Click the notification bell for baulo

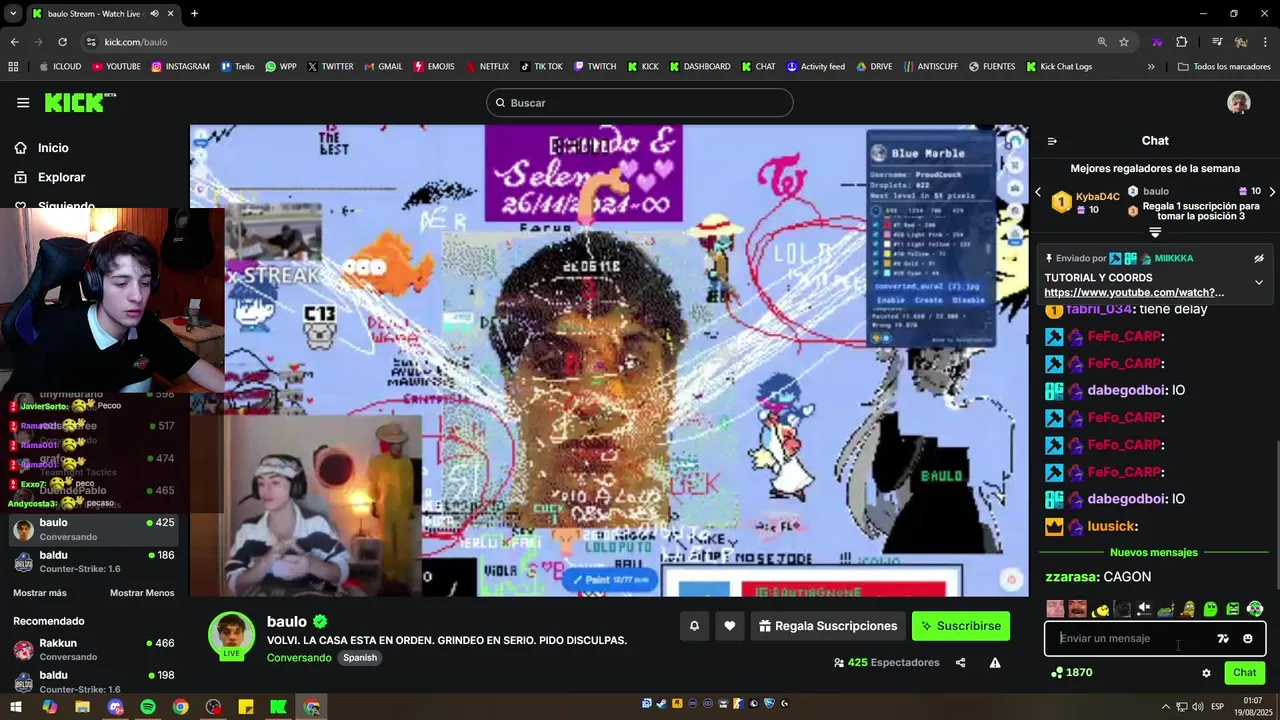[x=694, y=626]
